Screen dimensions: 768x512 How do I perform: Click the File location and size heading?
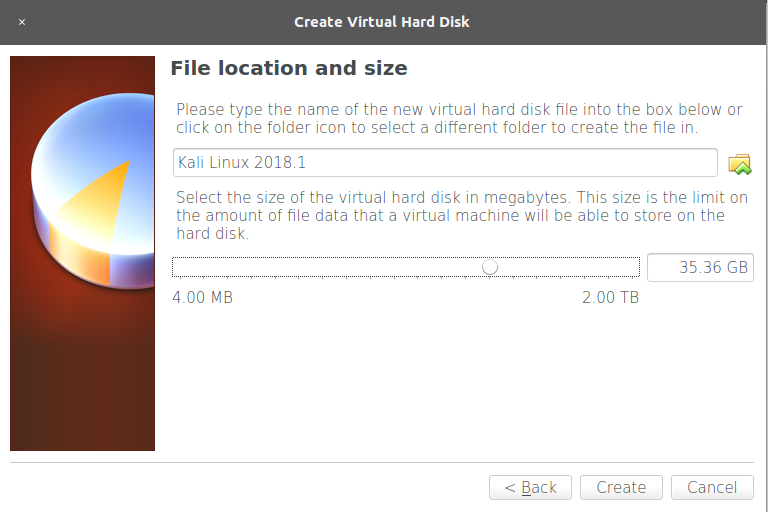288,68
